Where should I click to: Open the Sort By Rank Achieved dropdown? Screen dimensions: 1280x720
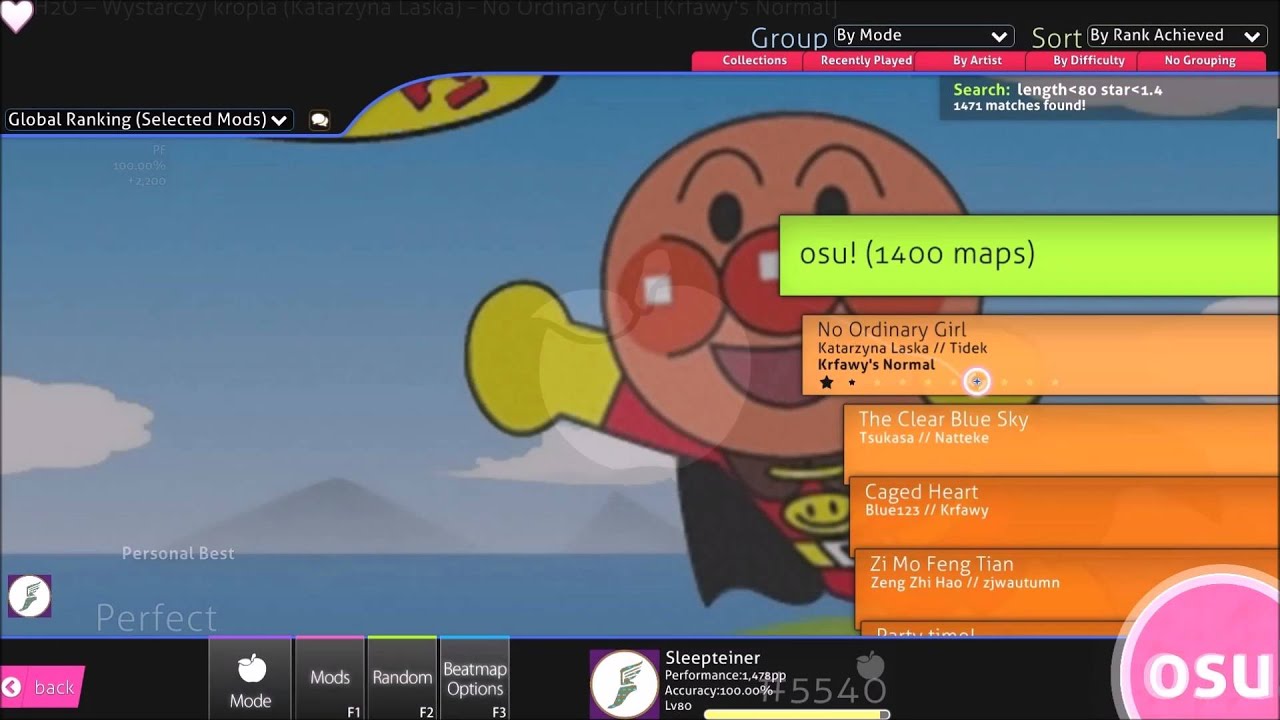point(1176,36)
